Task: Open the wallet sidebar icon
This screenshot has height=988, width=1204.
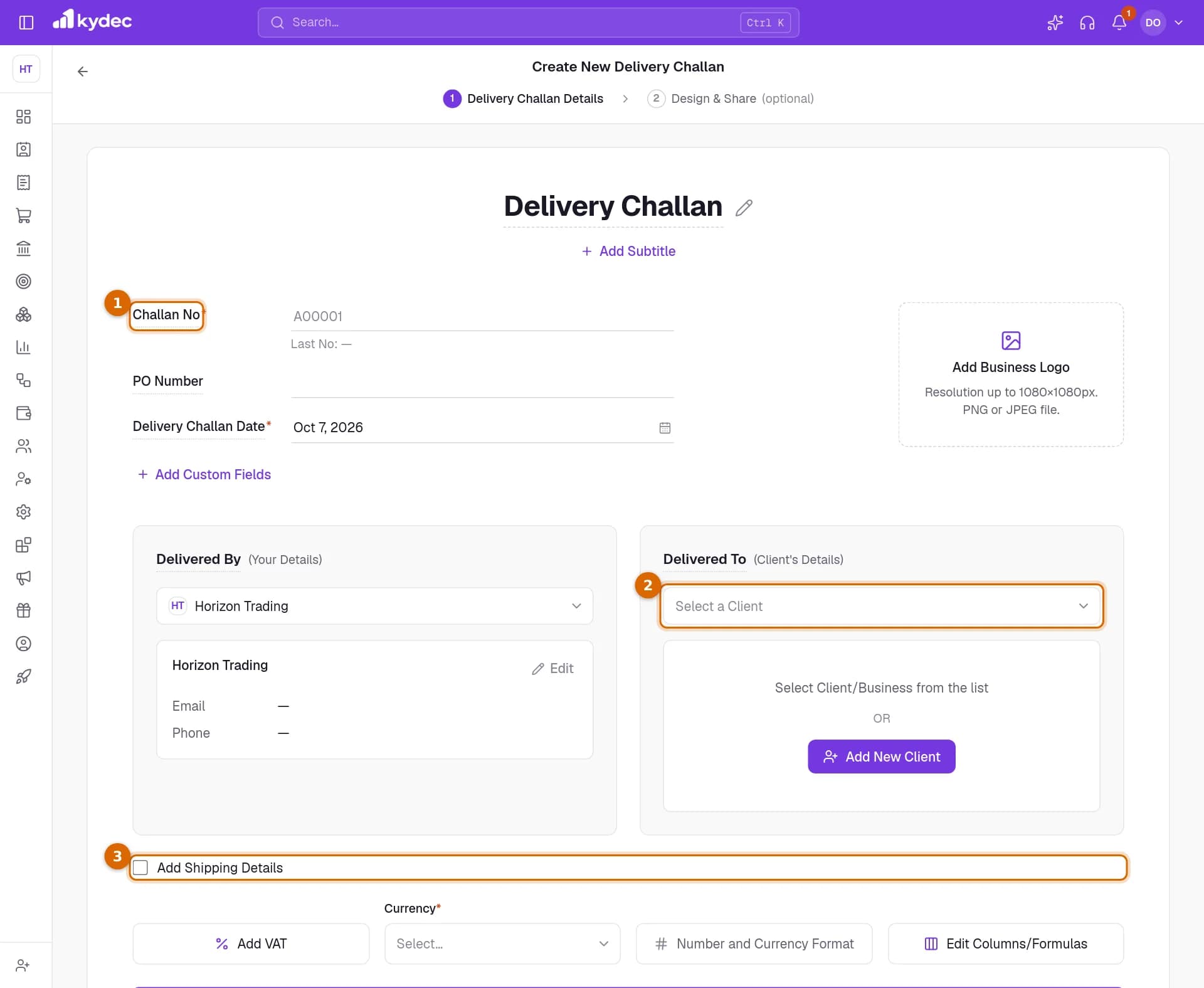Action: (x=23, y=413)
